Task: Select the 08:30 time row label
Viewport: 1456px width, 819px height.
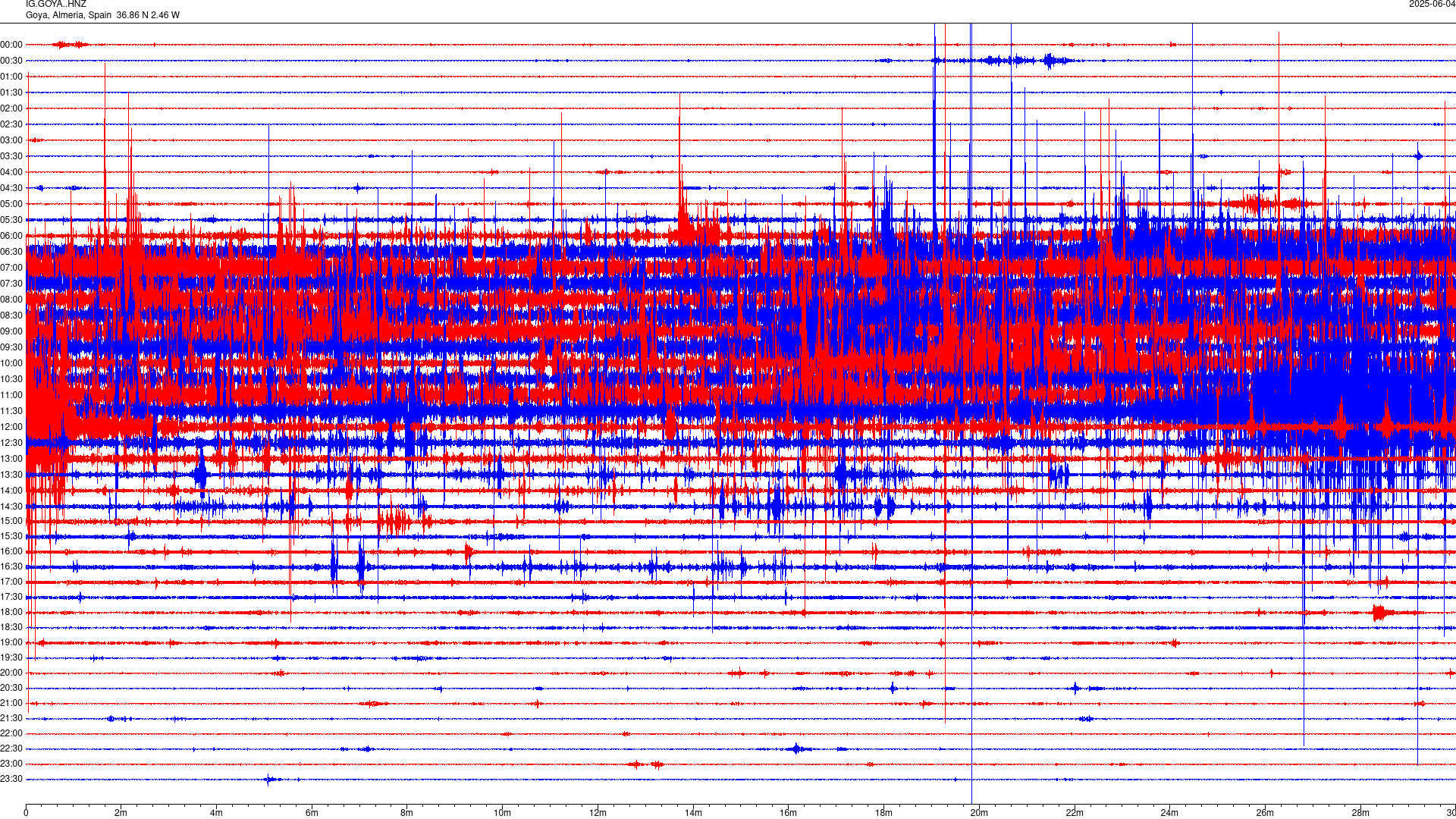Action: 11,315
